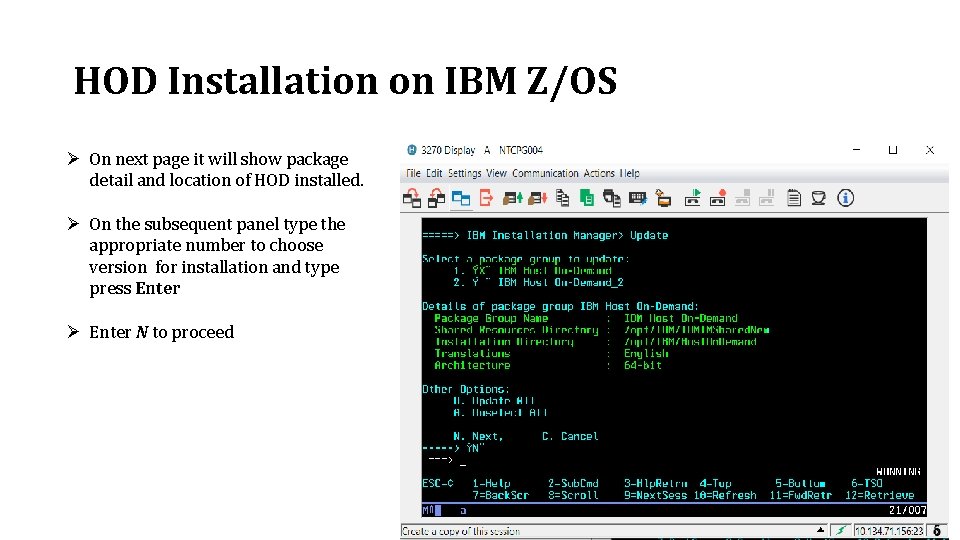Image resolution: width=960 pixels, height=540 pixels.
Task: Click the 1-Help function key label
Action: (x=491, y=483)
